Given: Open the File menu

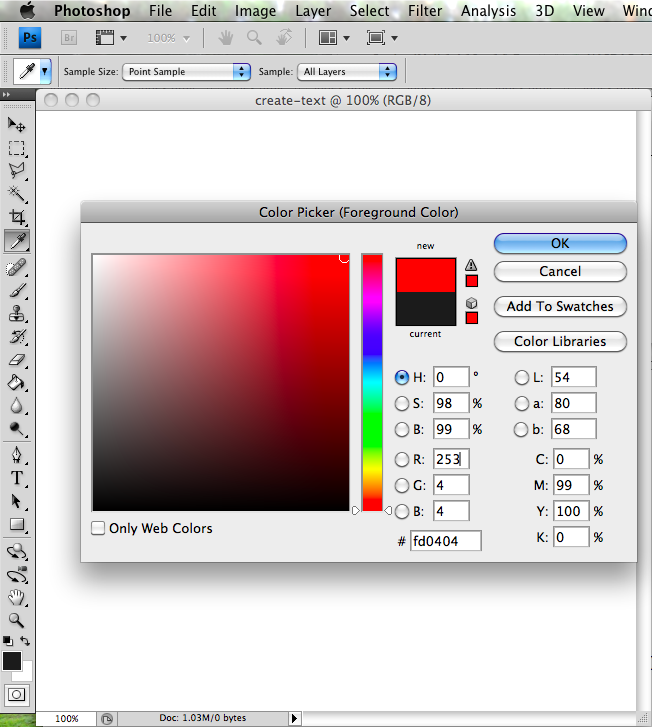Looking at the screenshot, I should 160,11.
